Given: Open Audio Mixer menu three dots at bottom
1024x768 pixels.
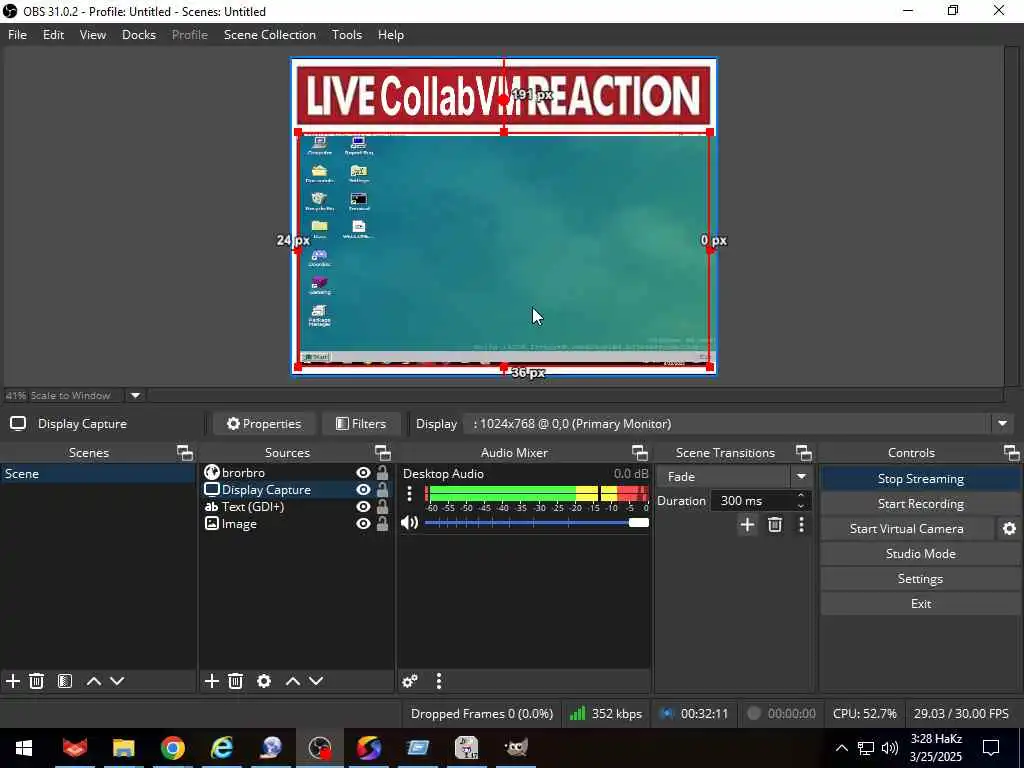Looking at the screenshot, I should (439, 681).
